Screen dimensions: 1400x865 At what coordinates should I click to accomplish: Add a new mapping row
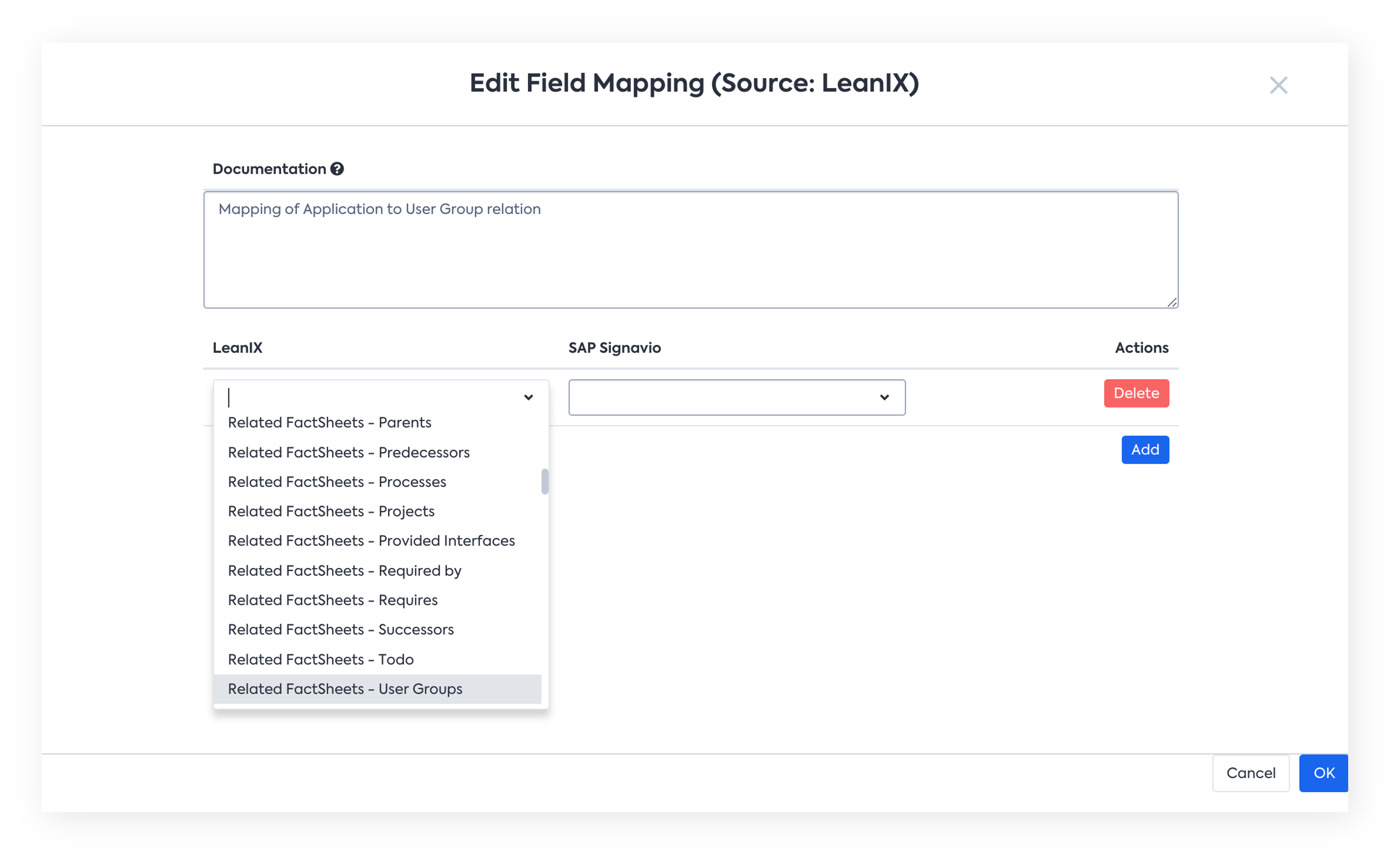pos(1144,450)
